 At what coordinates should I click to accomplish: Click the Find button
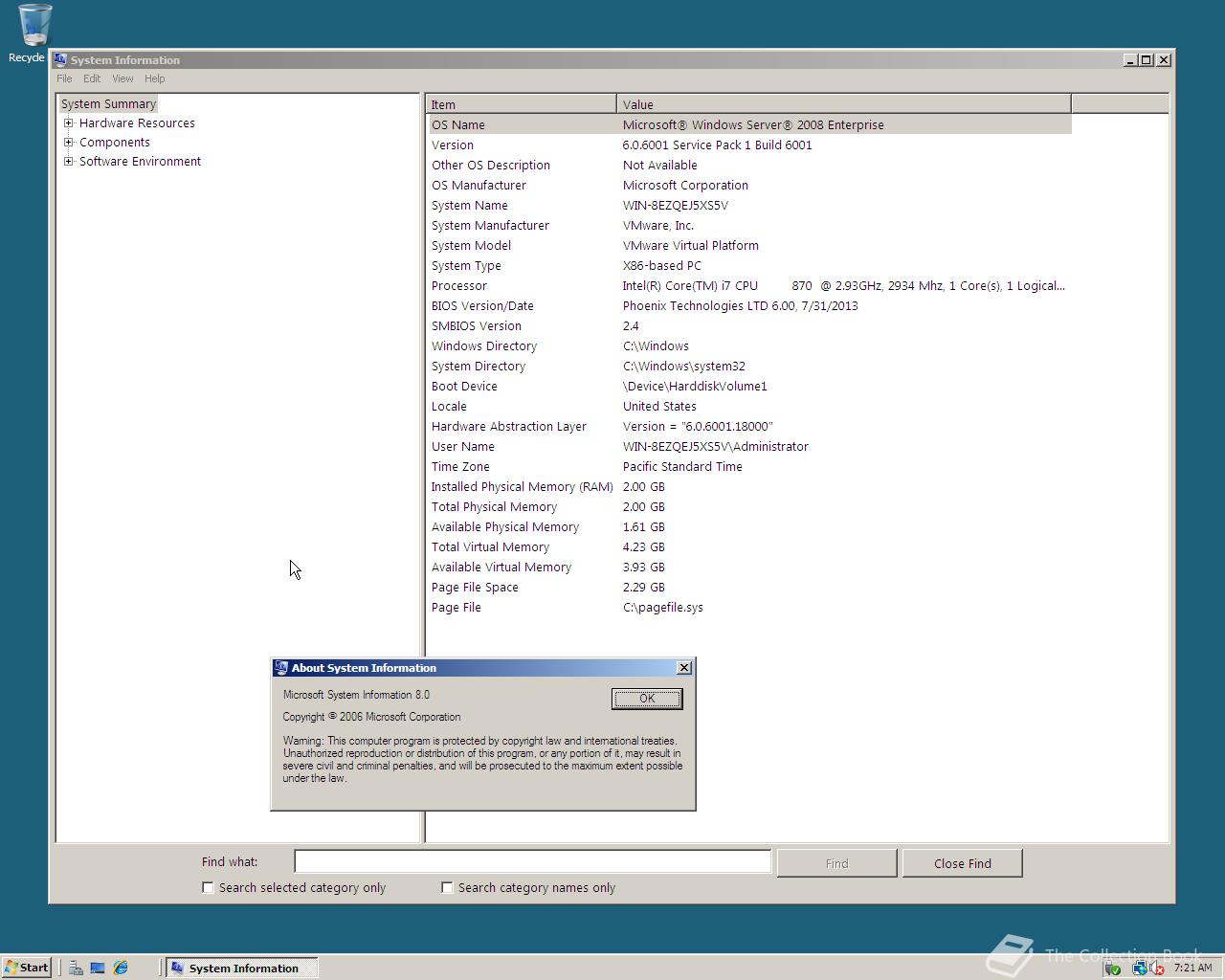pyautogui.click(x=837, y=863)
